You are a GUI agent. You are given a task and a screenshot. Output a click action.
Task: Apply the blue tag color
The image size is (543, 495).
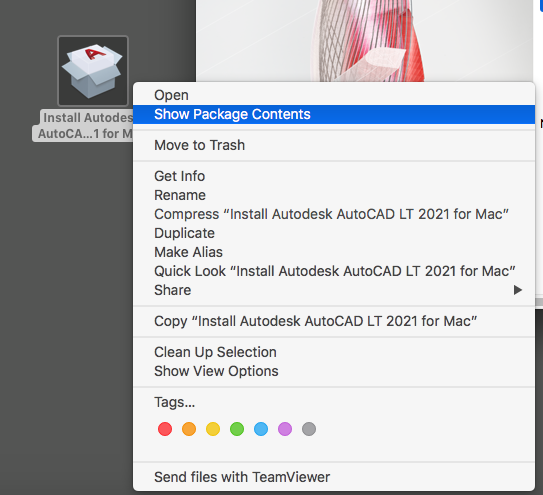pyautogui.click(x=261, y=429)
